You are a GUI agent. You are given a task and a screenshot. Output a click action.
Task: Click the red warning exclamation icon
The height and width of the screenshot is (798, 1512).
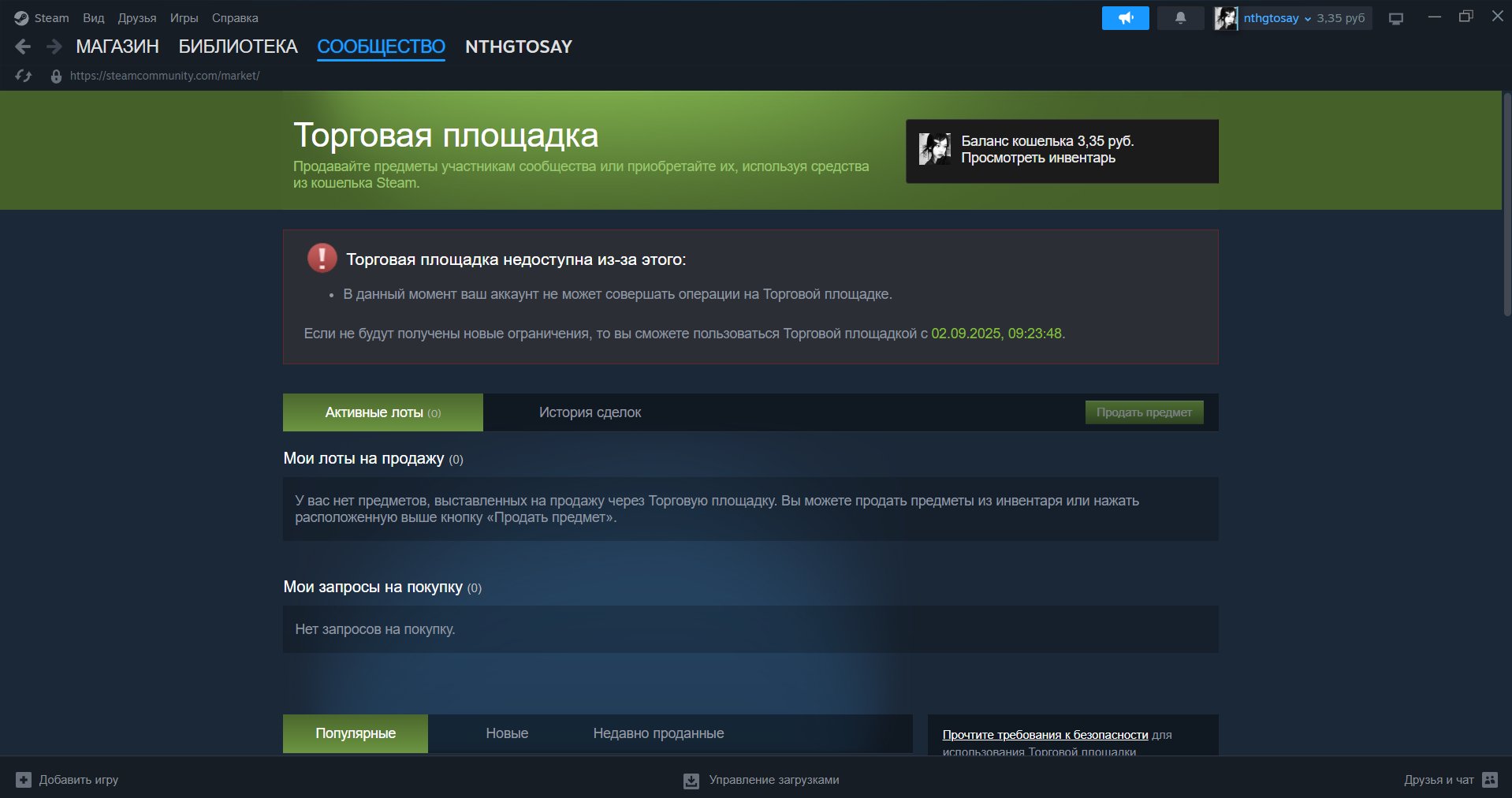tap(322, 258)
